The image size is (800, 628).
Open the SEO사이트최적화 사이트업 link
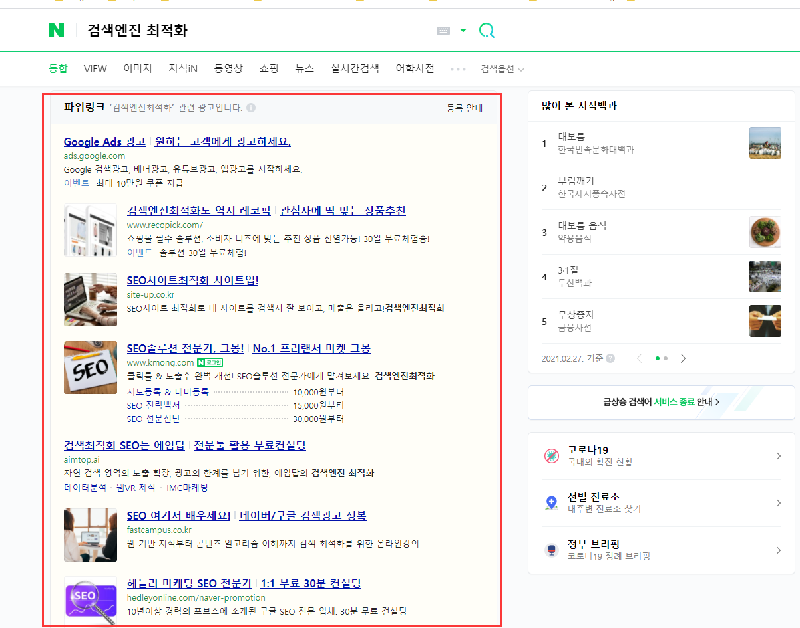pos(192,280)
